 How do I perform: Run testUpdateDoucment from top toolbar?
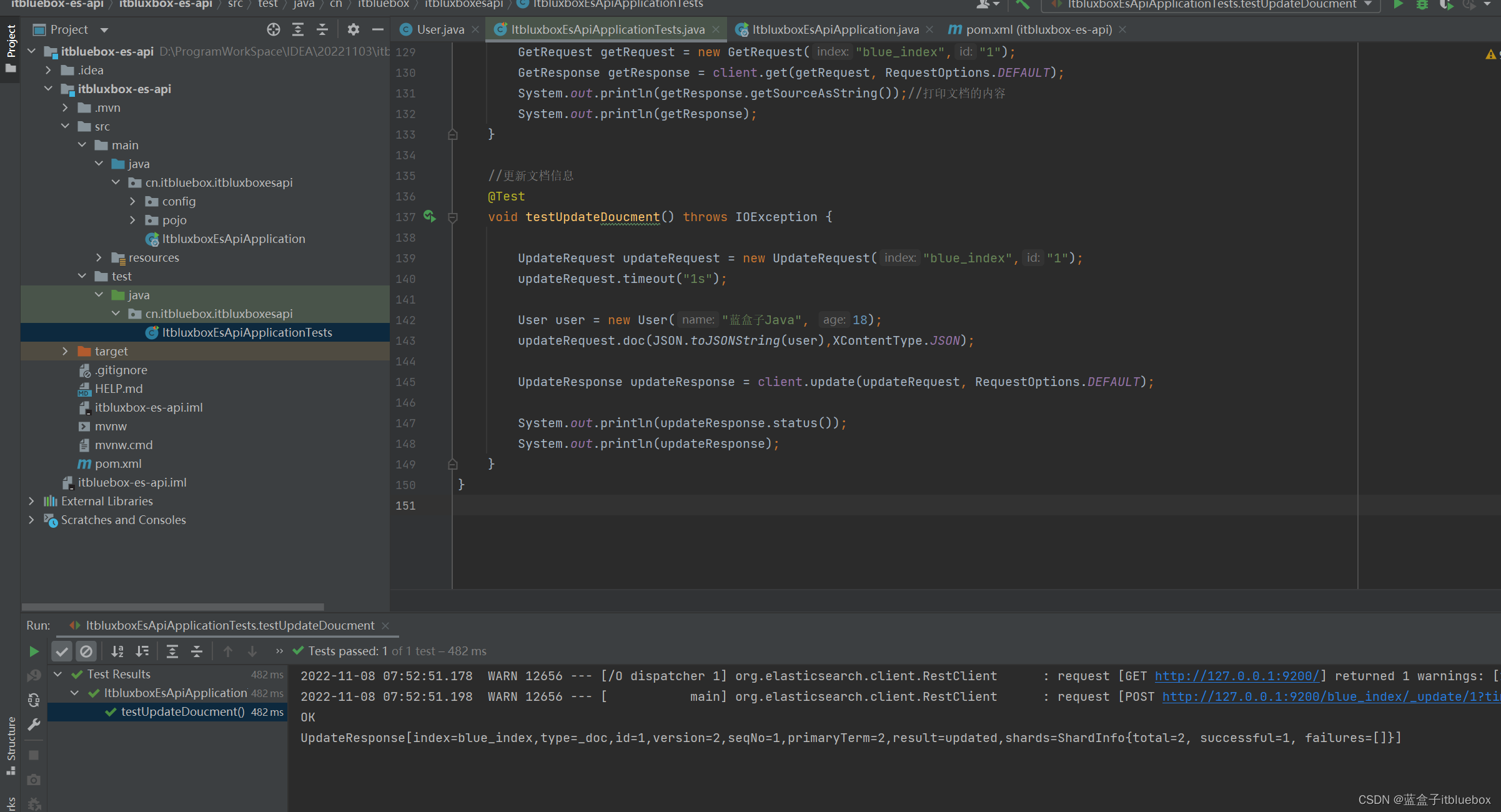1398,5
